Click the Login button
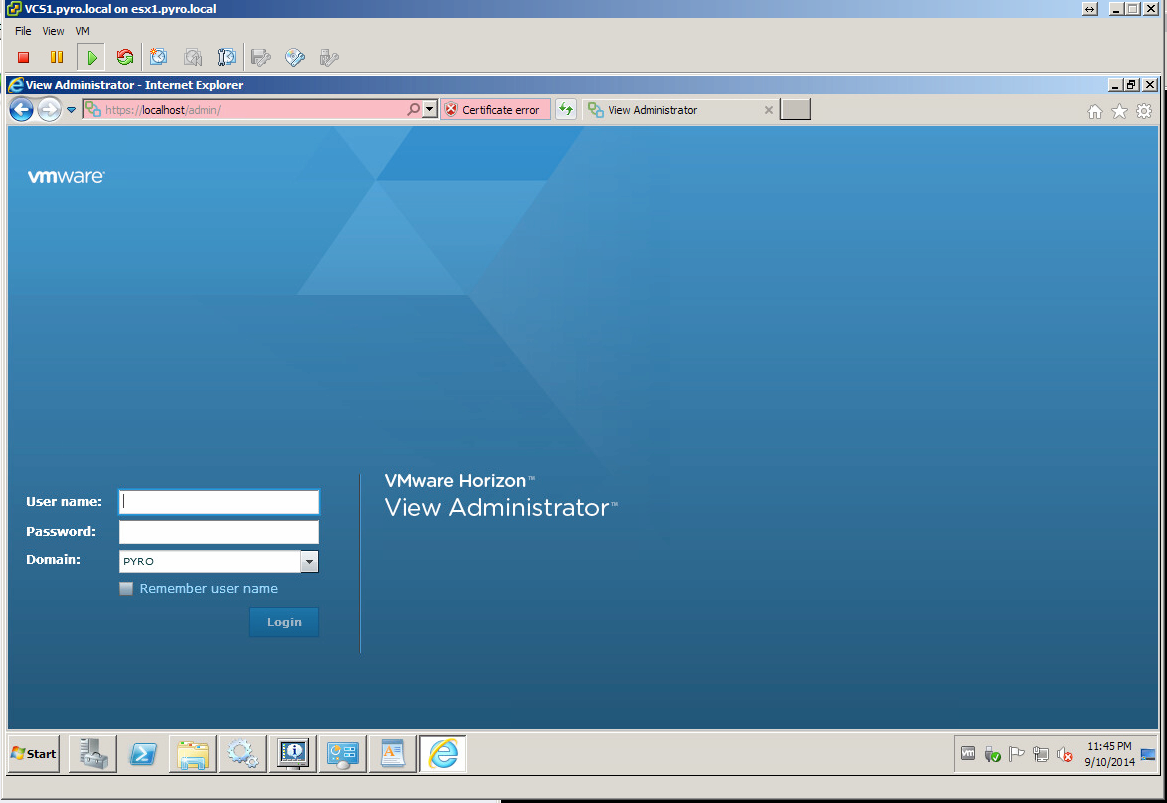 point(284,622)
